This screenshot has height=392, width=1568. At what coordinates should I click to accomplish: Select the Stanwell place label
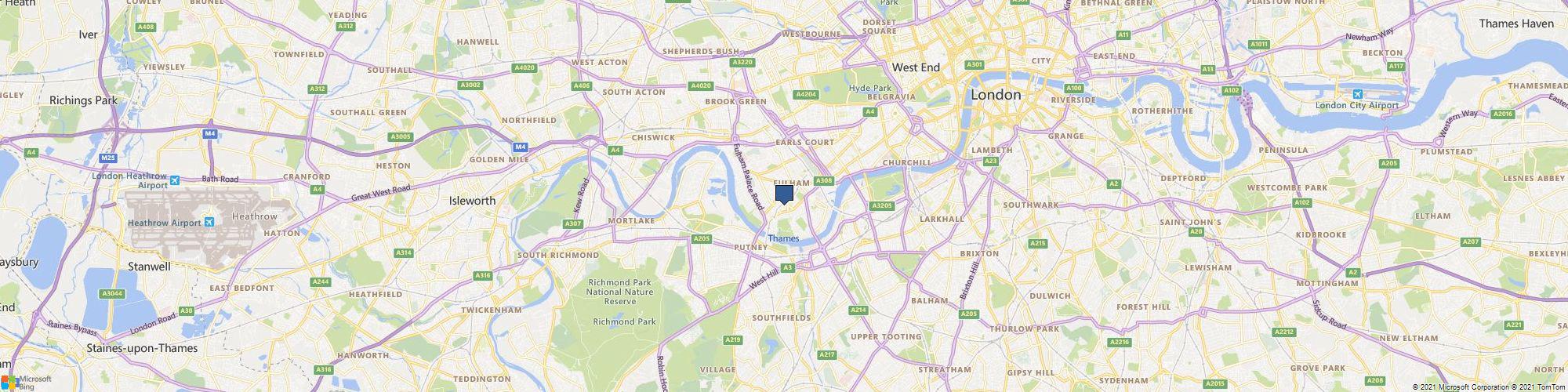coord(149,267)
